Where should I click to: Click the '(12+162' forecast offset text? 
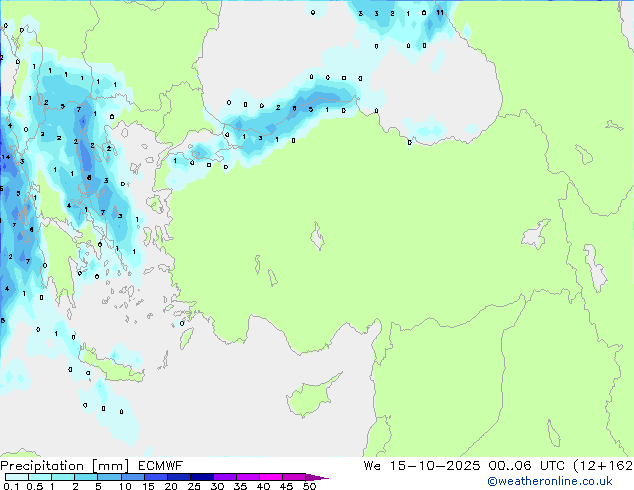coord(603,466)
